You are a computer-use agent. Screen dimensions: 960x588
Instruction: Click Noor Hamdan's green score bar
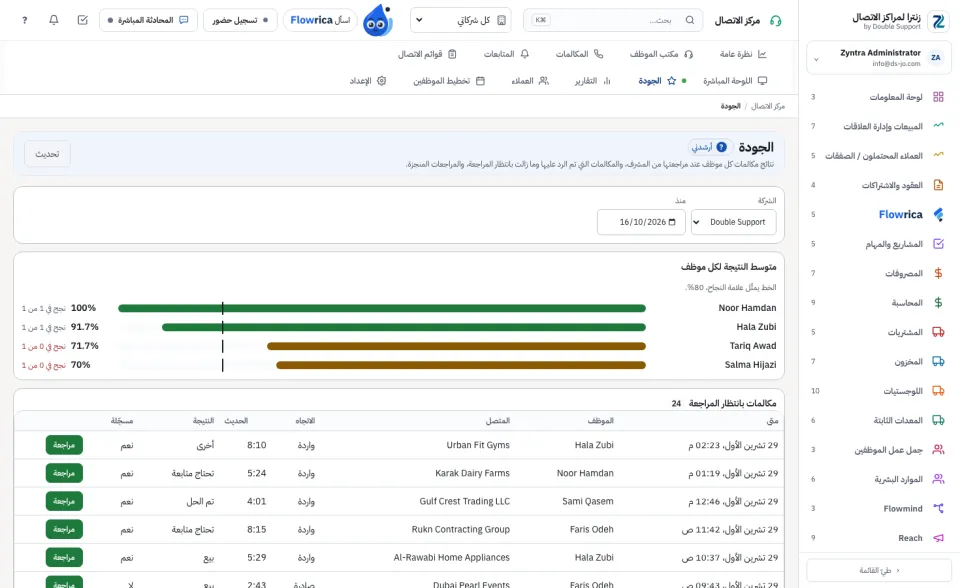(382, 308)
